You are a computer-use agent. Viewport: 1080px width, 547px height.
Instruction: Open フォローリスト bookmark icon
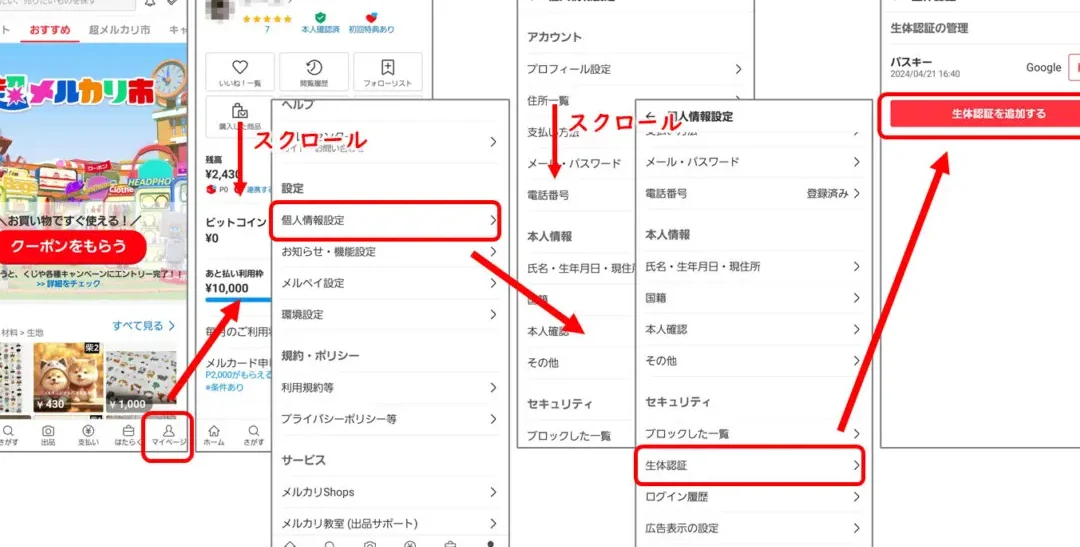[387, 72]
